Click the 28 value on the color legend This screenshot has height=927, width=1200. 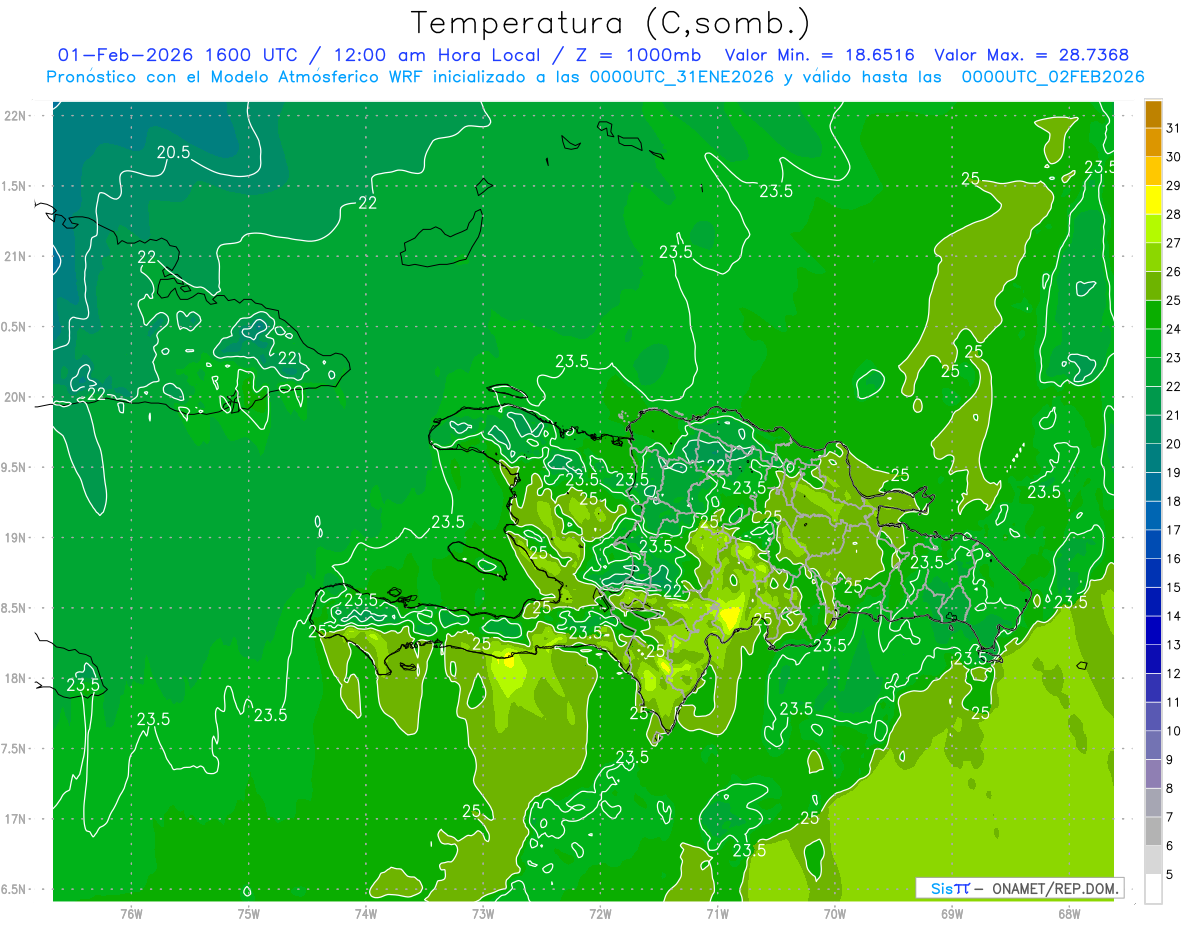[x=1174, y=214]
